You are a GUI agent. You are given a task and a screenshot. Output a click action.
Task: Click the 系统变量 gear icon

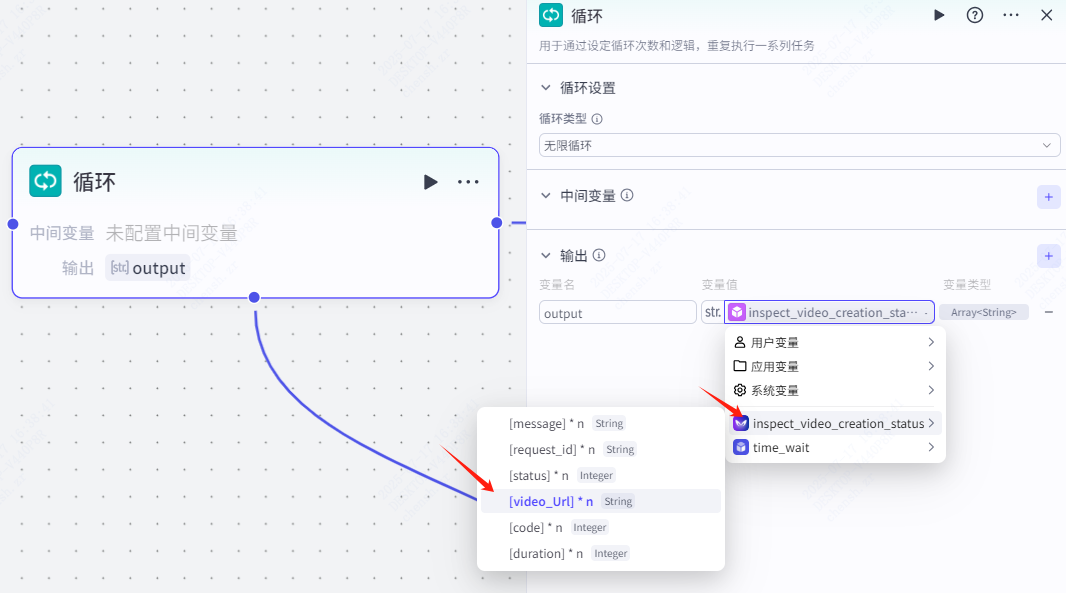point(740,390)
